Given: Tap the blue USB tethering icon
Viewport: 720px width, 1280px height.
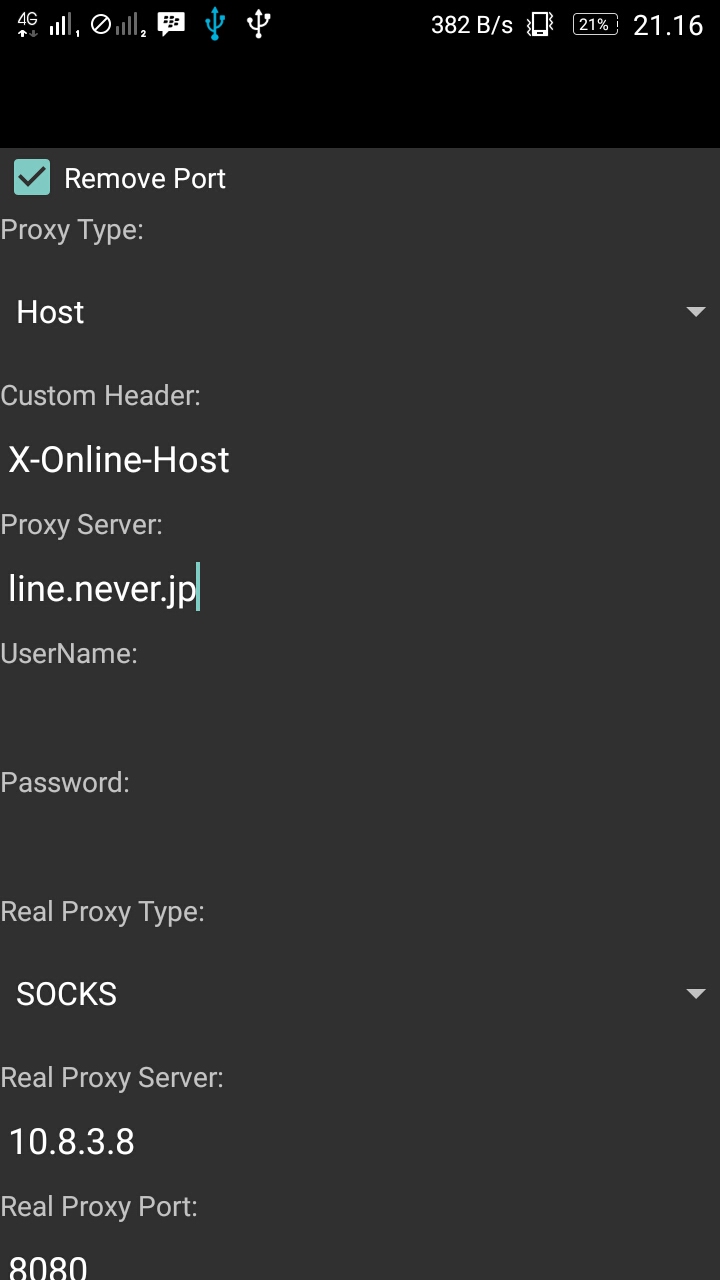Looking at the screenshot, I should (215, 24).
